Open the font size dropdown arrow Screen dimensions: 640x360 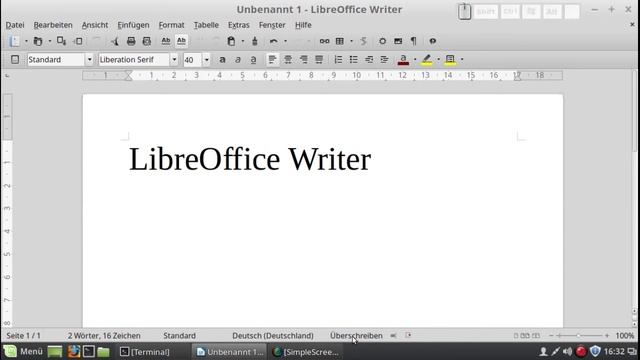pyautogui.click(x=207, y=60)
